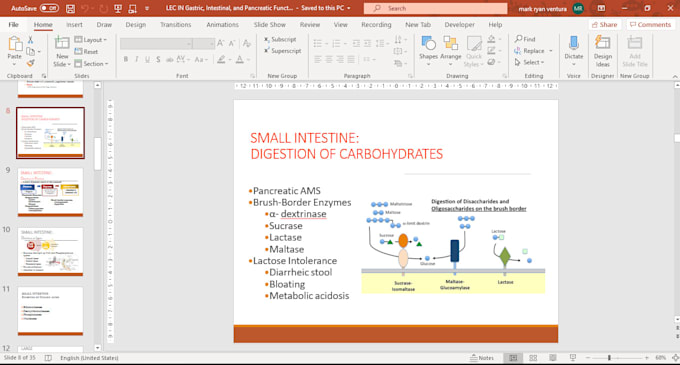The width and height of the screenshot is (680, 365).
Task: Click the Metabolic acidosis bullet
Action: [309, 296]
